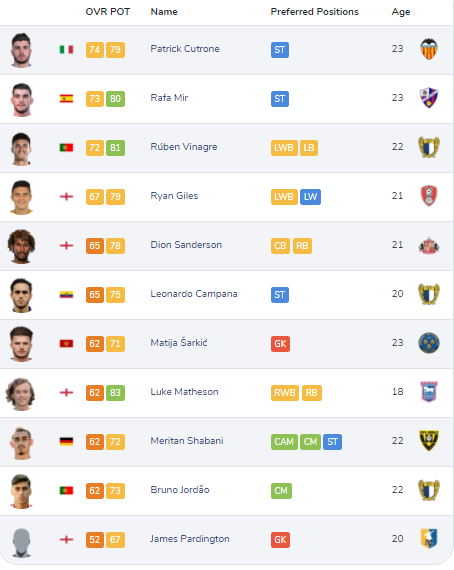Screen dimensions: 454x570
Task: Click the Germany flag beside Meritan Shabani
Action: coord(66,441)
